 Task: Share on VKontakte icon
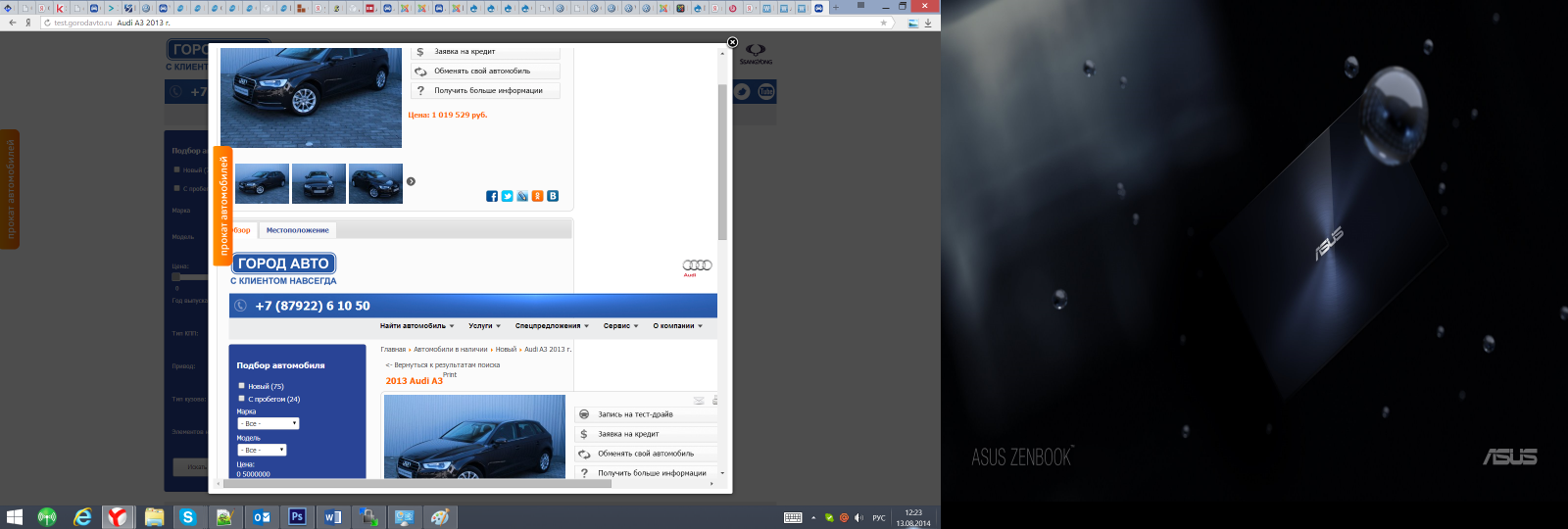553,196
